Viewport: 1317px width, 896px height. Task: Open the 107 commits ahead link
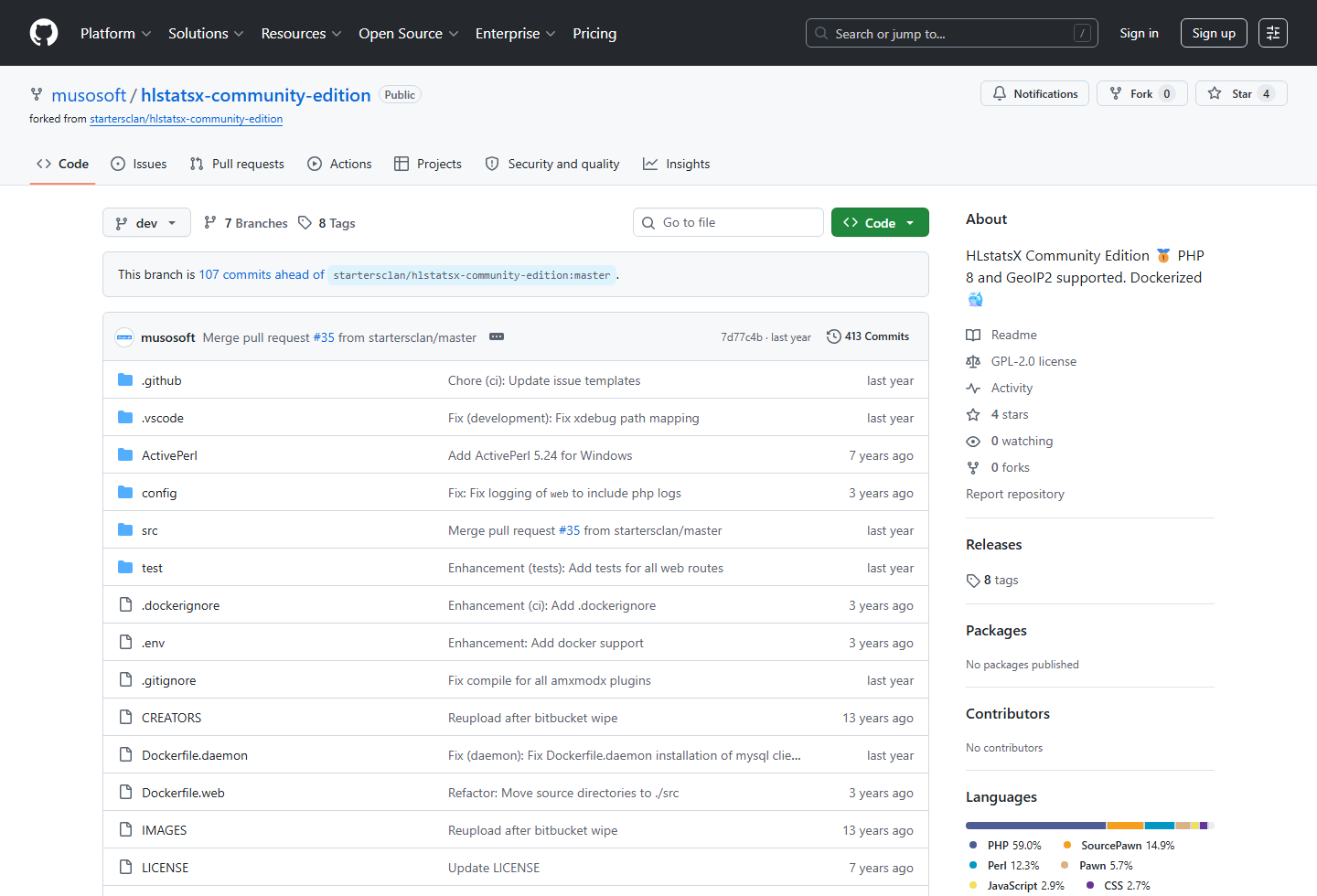[262, 274]
